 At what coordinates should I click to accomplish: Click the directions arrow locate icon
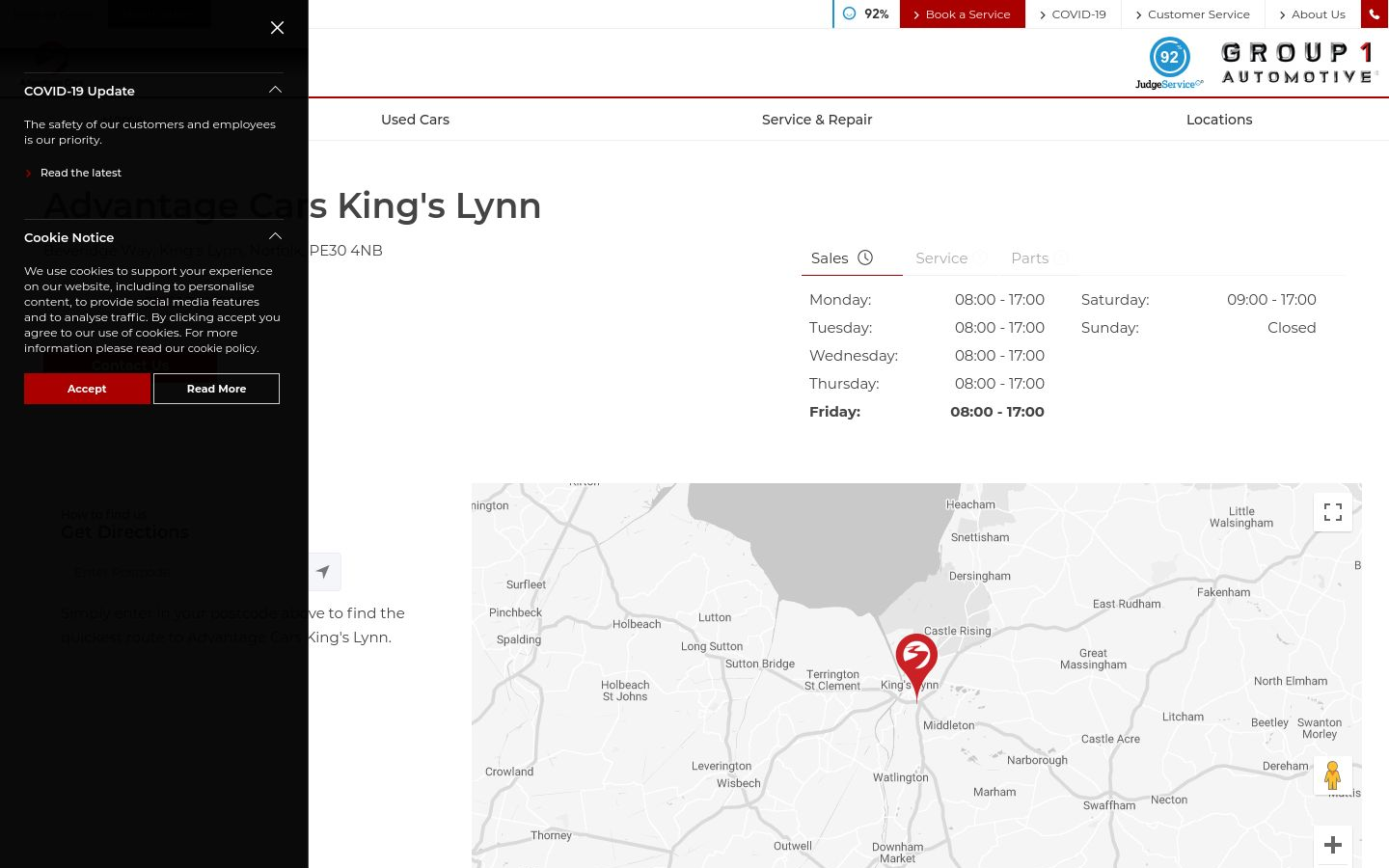[323, 572]
